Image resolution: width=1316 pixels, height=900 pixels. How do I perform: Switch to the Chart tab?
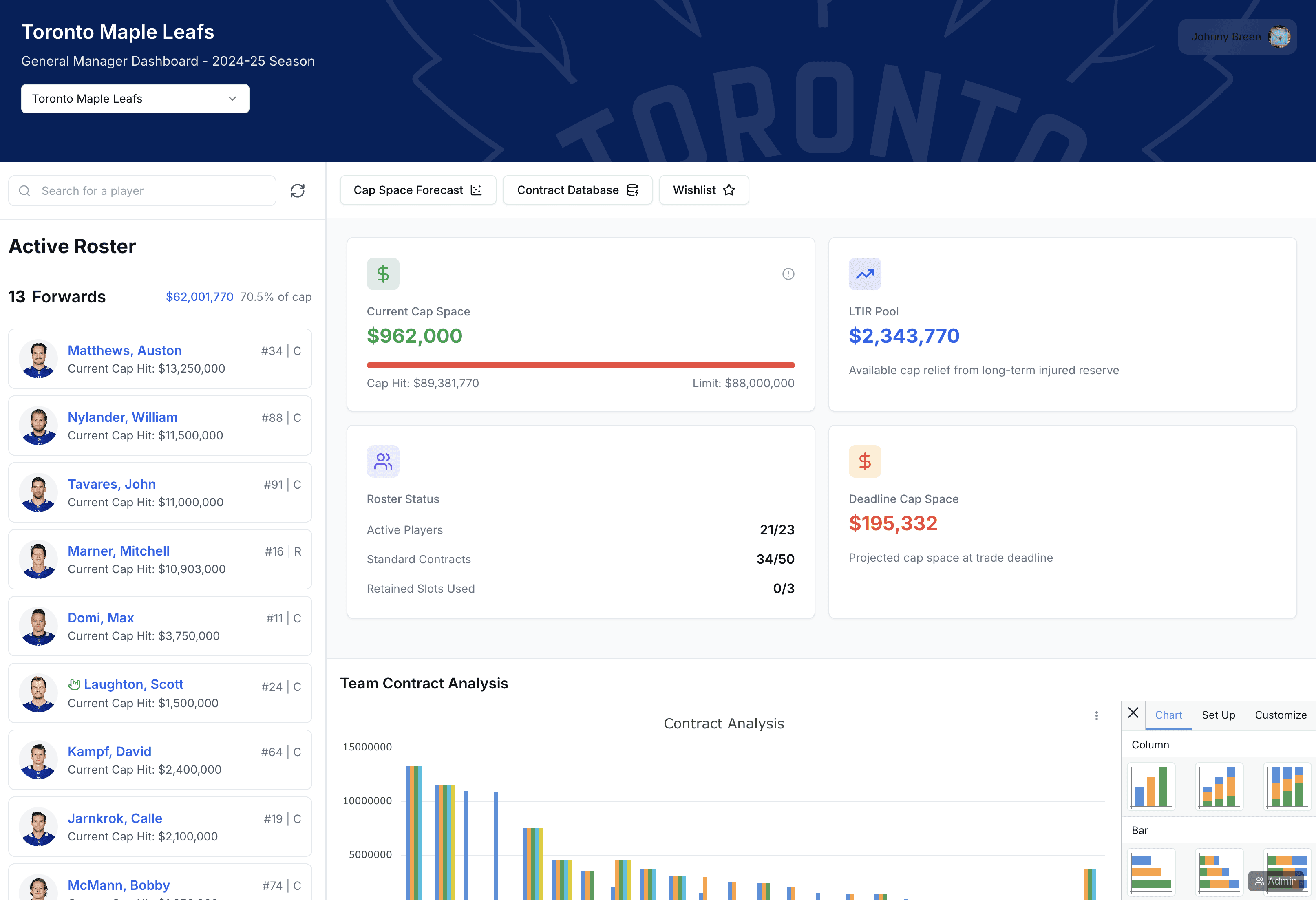pyautogui.click(x=1168, y=715)
